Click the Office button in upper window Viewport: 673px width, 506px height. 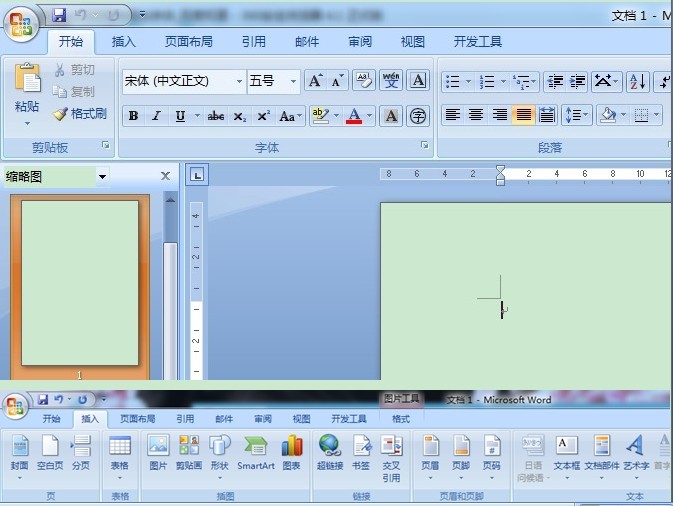pos(21,24)
